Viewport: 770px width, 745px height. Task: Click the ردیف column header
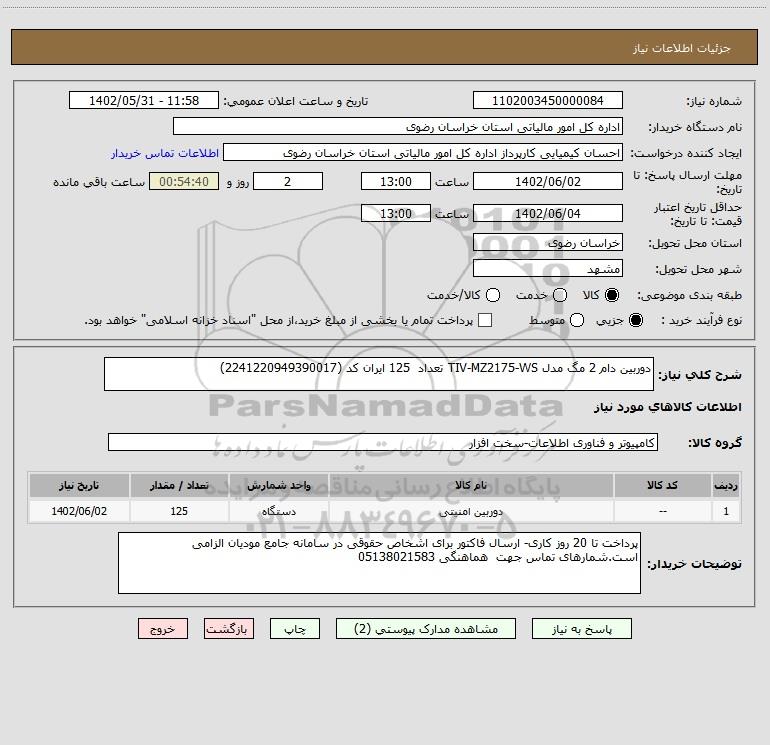click(726, 485)
